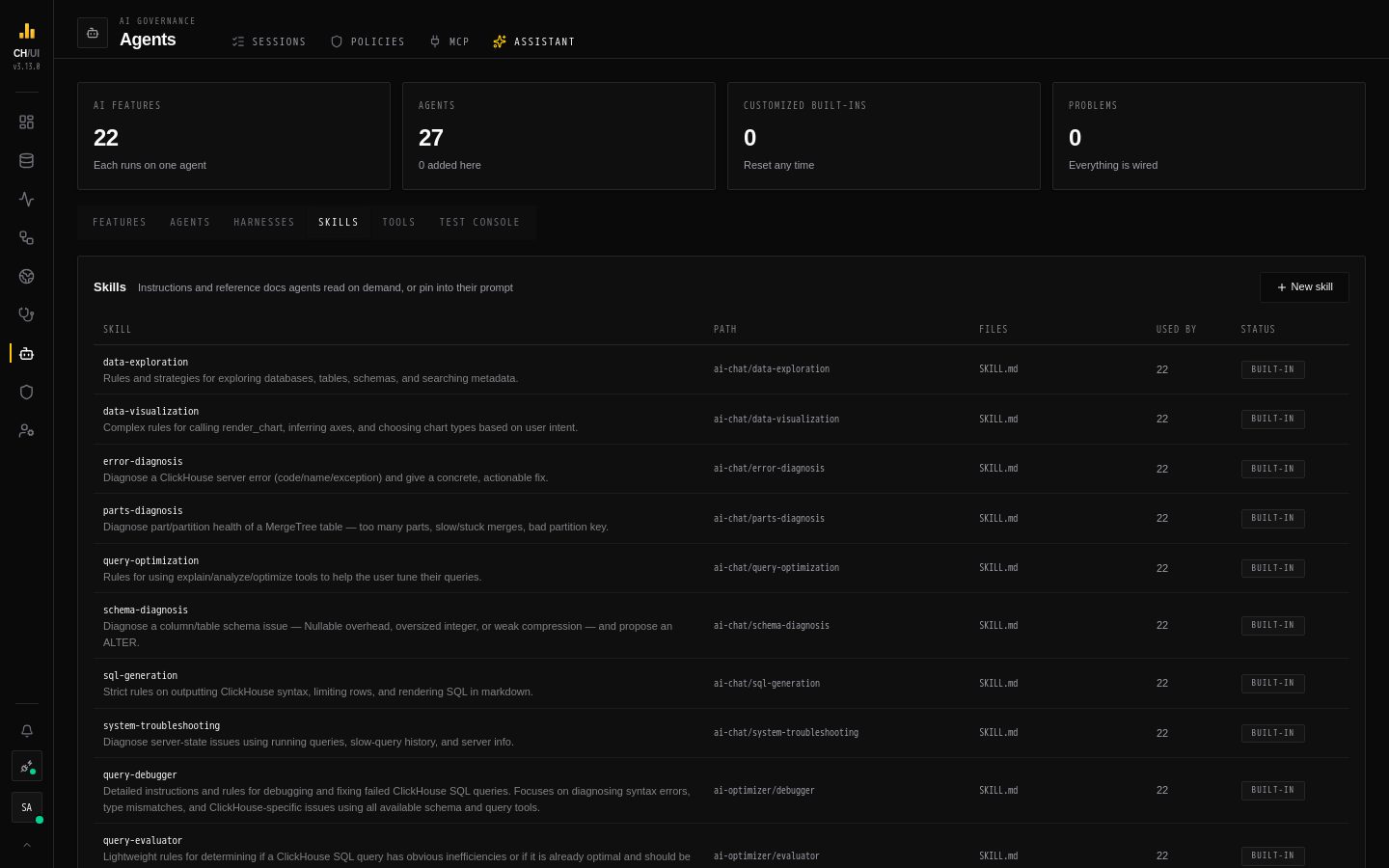Click the ai-optimizer/debugger path cell
This screenshot has width=1389, height=868.
pyautogui.click(x=764, y=791)
